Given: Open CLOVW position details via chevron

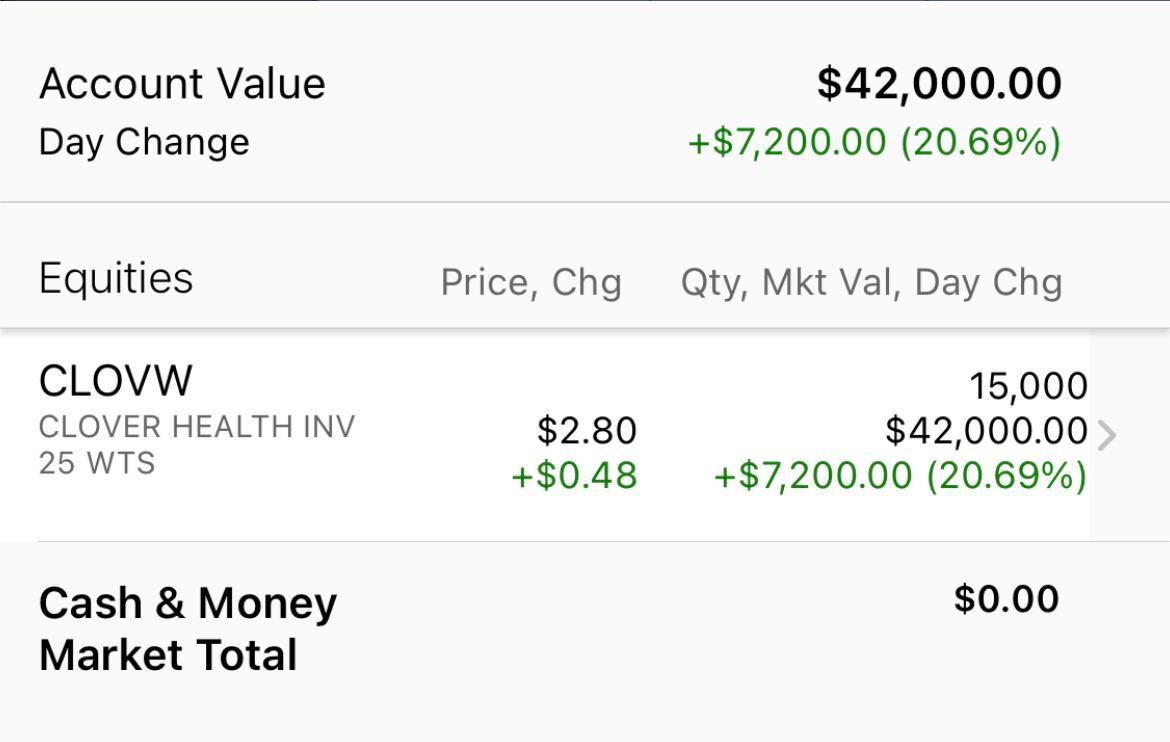Looking at the screenshot, I should (x=1107, y=434).
